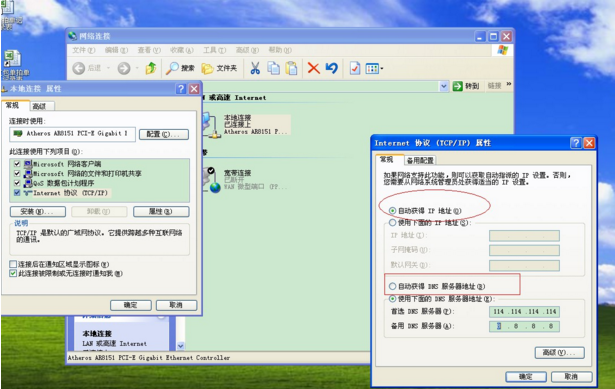Viewport: 615px width, 389px height.
Task: Click help ? icon in TCP/IP 属性 title bar
Action: pyautogui.click(x=576, y=143)
